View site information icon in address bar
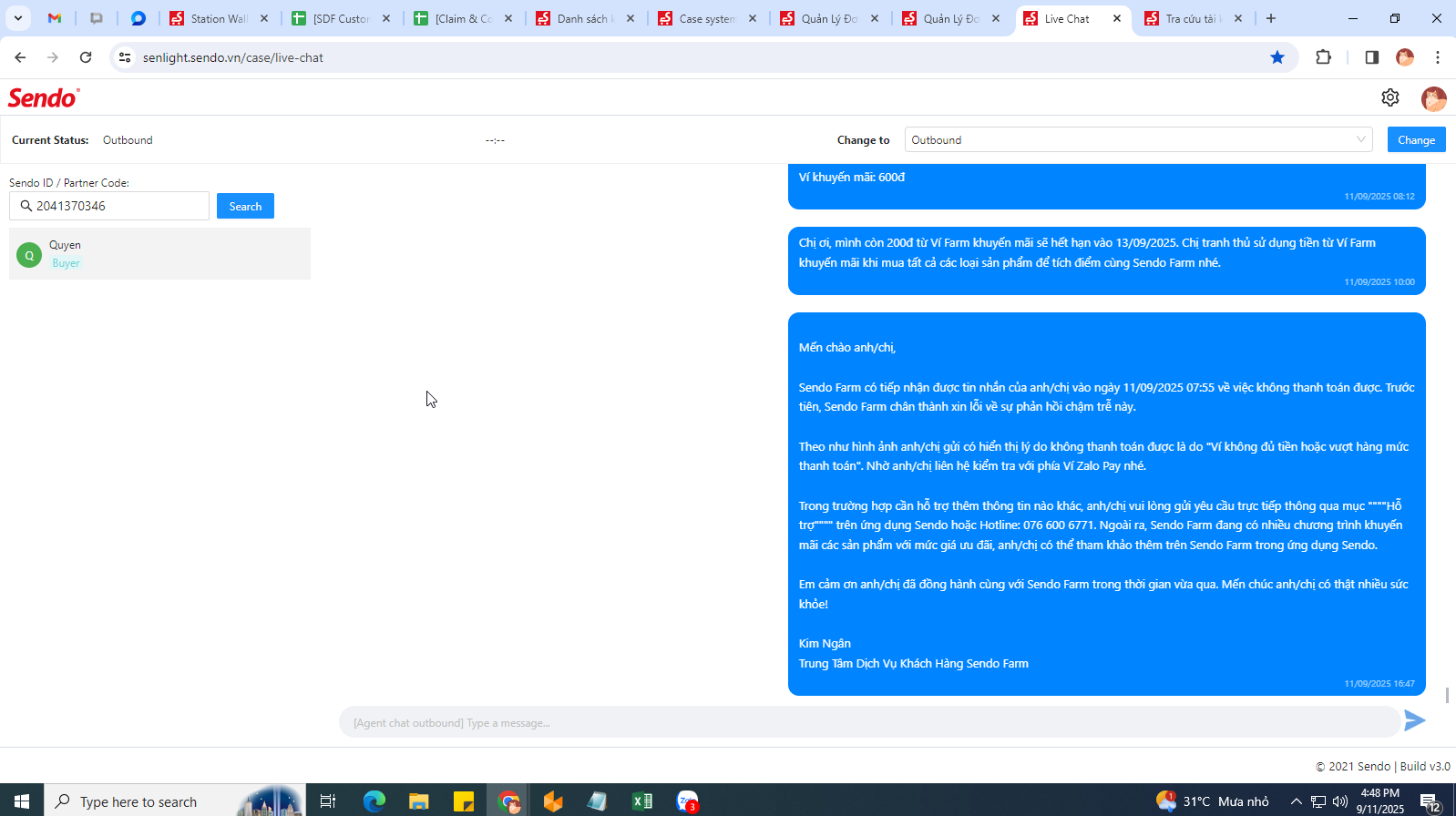 (x=125, y=57)
